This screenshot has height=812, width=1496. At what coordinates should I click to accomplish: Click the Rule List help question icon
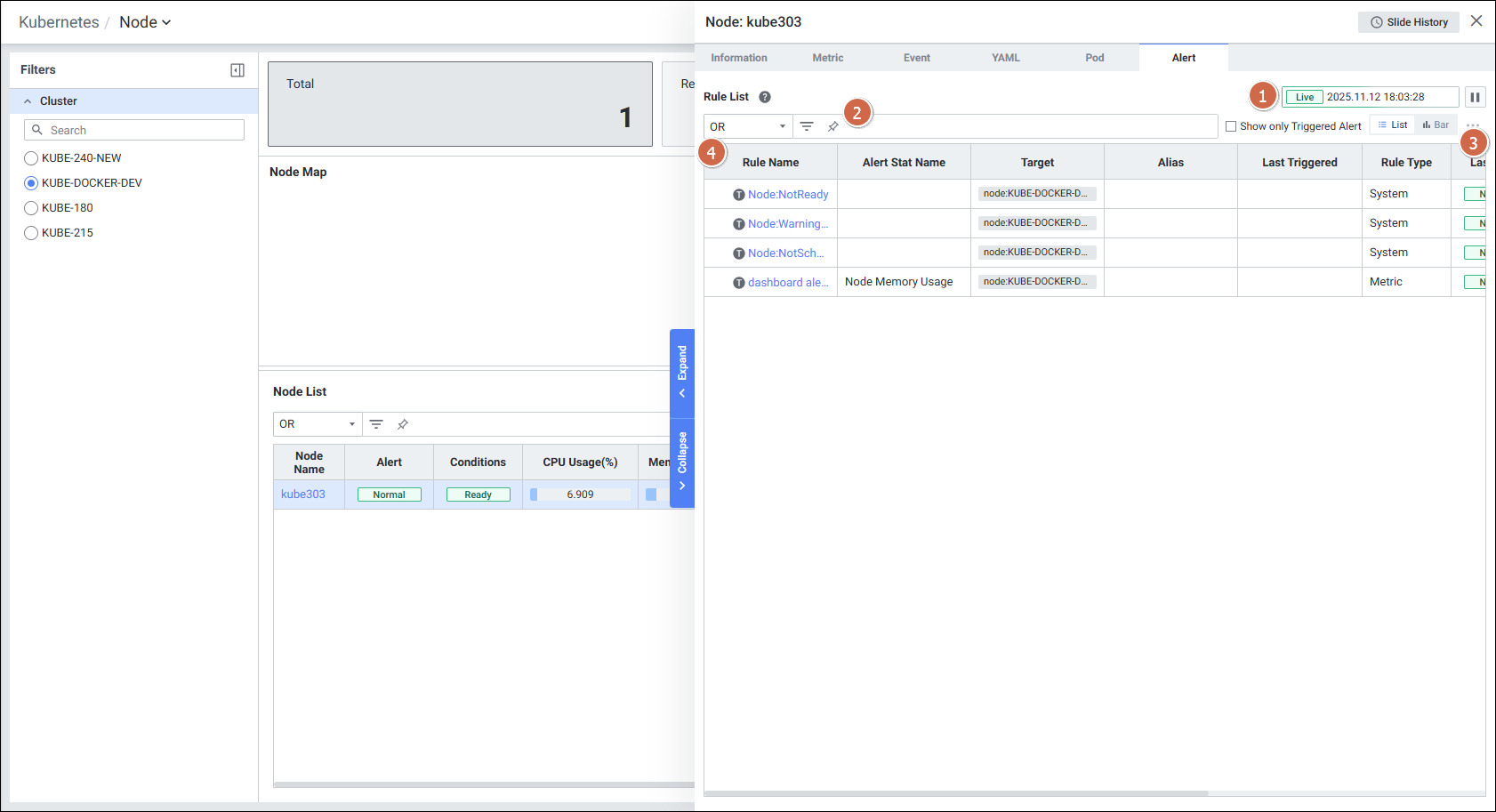[x=765, y=97]
